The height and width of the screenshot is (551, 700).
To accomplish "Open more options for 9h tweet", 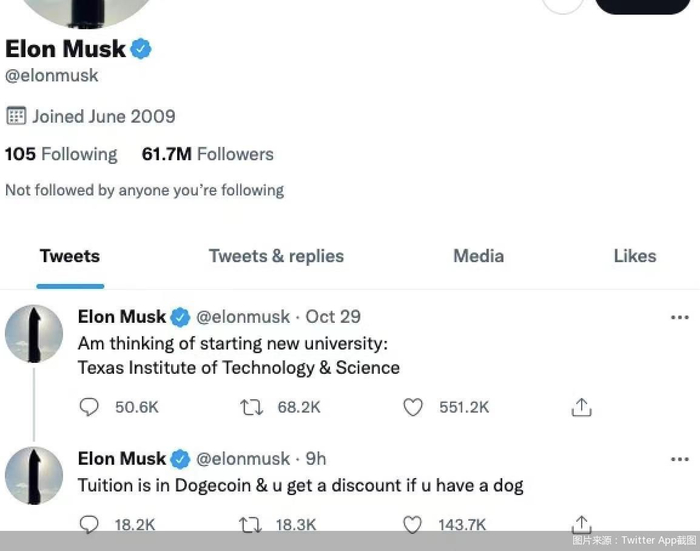I will click(x=680, y=459).
